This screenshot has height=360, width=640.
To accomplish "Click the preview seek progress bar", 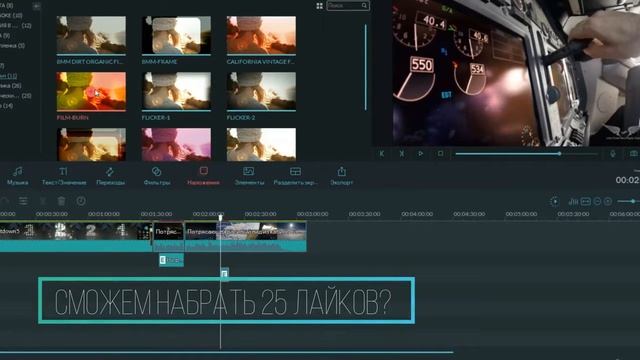I will [x=527, y=154].
